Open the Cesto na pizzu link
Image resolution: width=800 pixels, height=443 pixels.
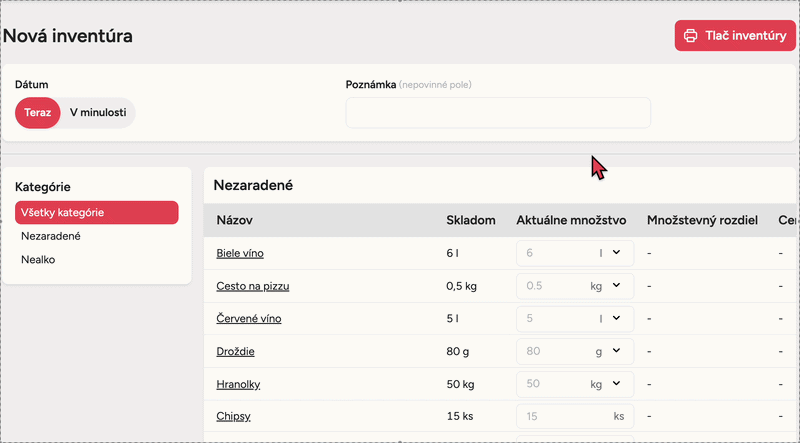(x=253, y=286)
